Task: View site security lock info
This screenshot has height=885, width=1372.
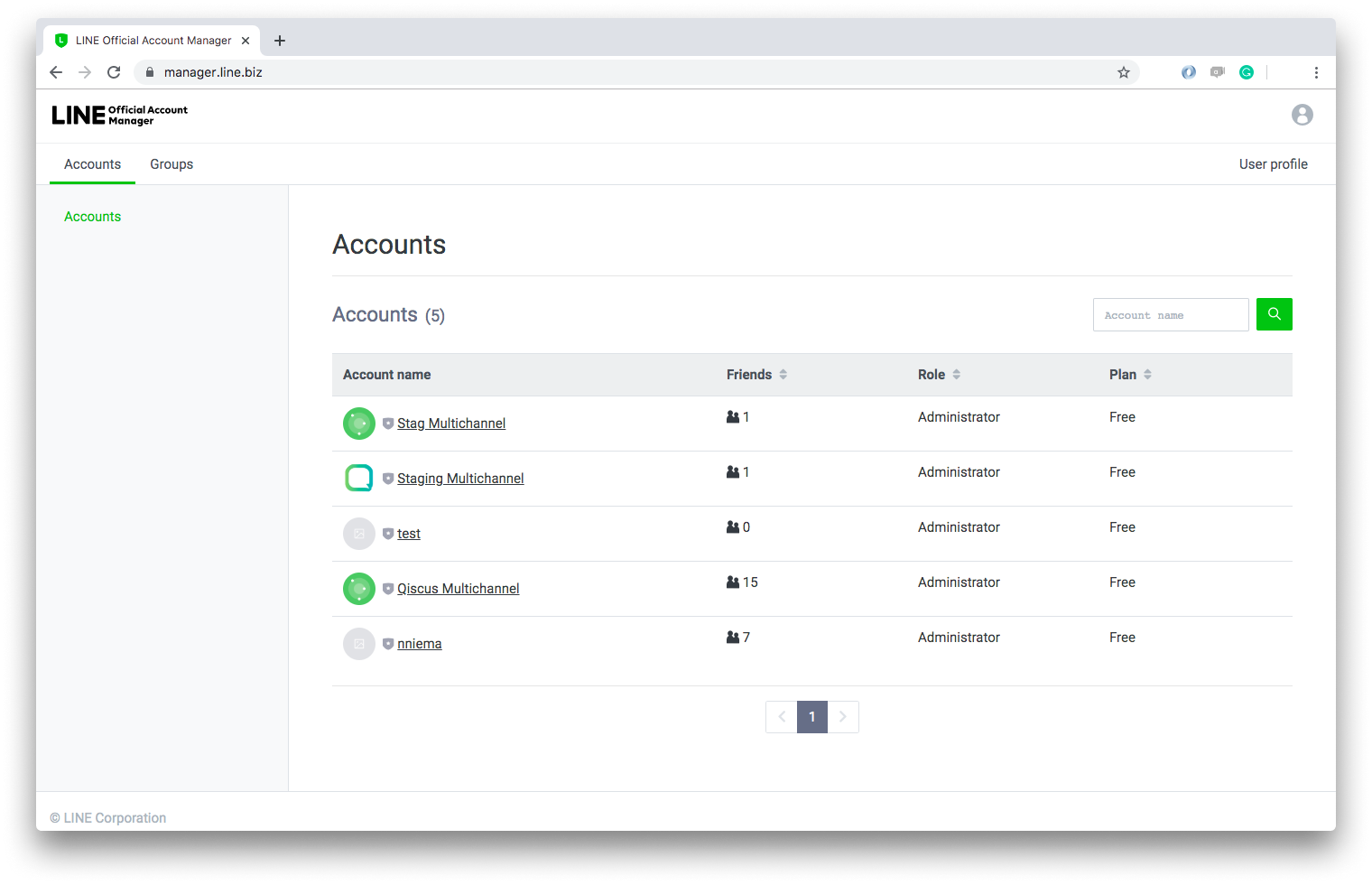Action: click(150, 72)
